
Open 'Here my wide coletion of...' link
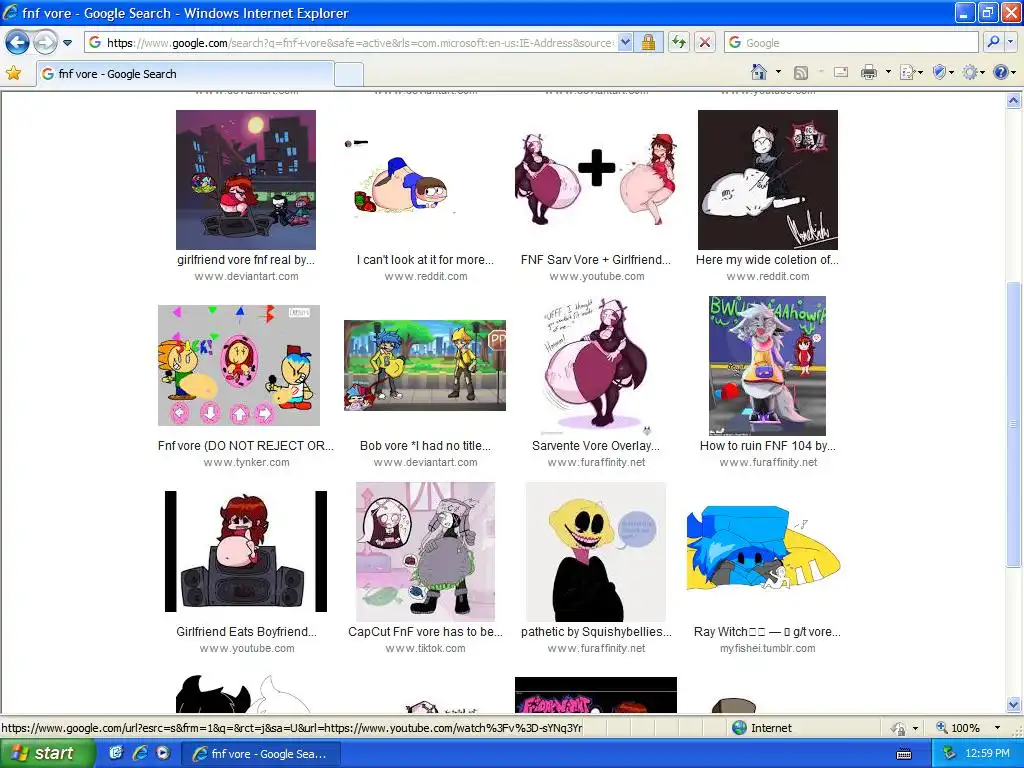point(767,260)
